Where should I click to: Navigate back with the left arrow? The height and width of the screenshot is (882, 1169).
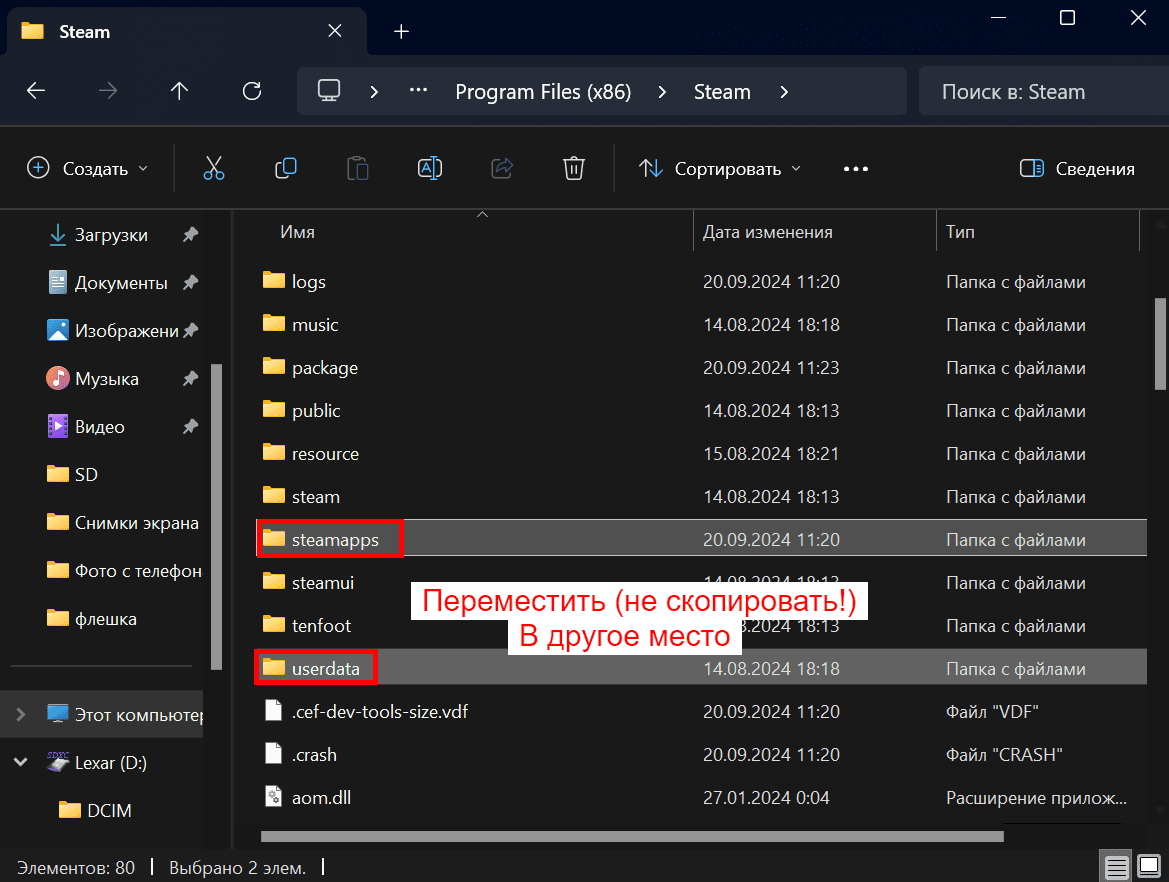(x=36, y=91)
